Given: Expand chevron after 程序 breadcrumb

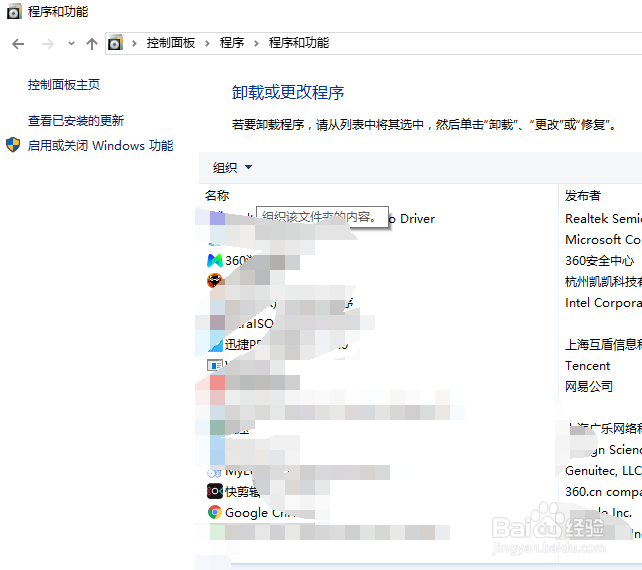Looking at the screenshot, I should coord(256,43).
